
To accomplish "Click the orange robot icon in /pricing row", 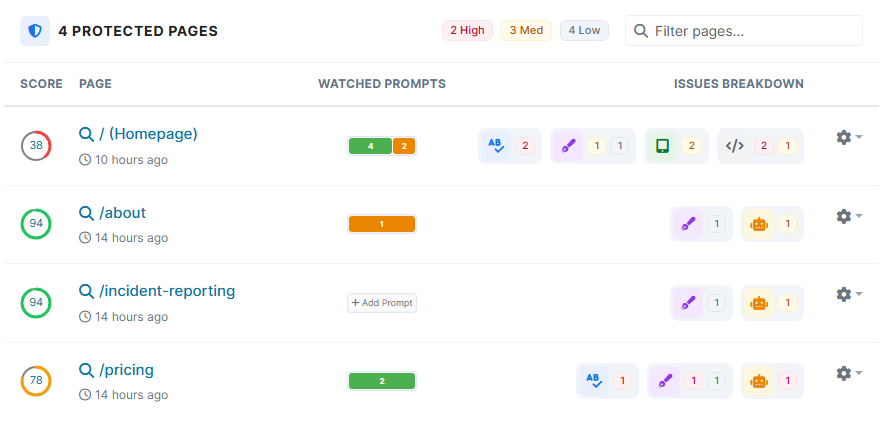I will pos(759,381).
